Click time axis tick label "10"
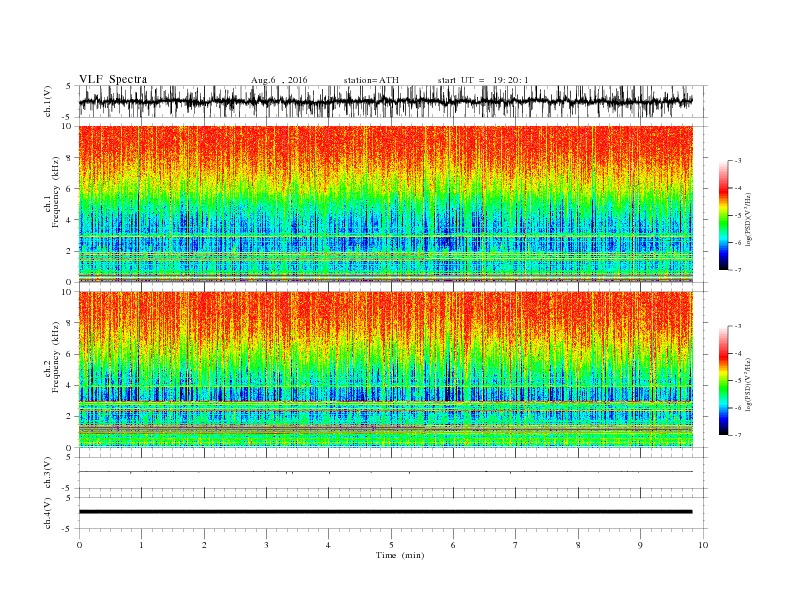This screenshot has height=612, width=792. [703, 545]
